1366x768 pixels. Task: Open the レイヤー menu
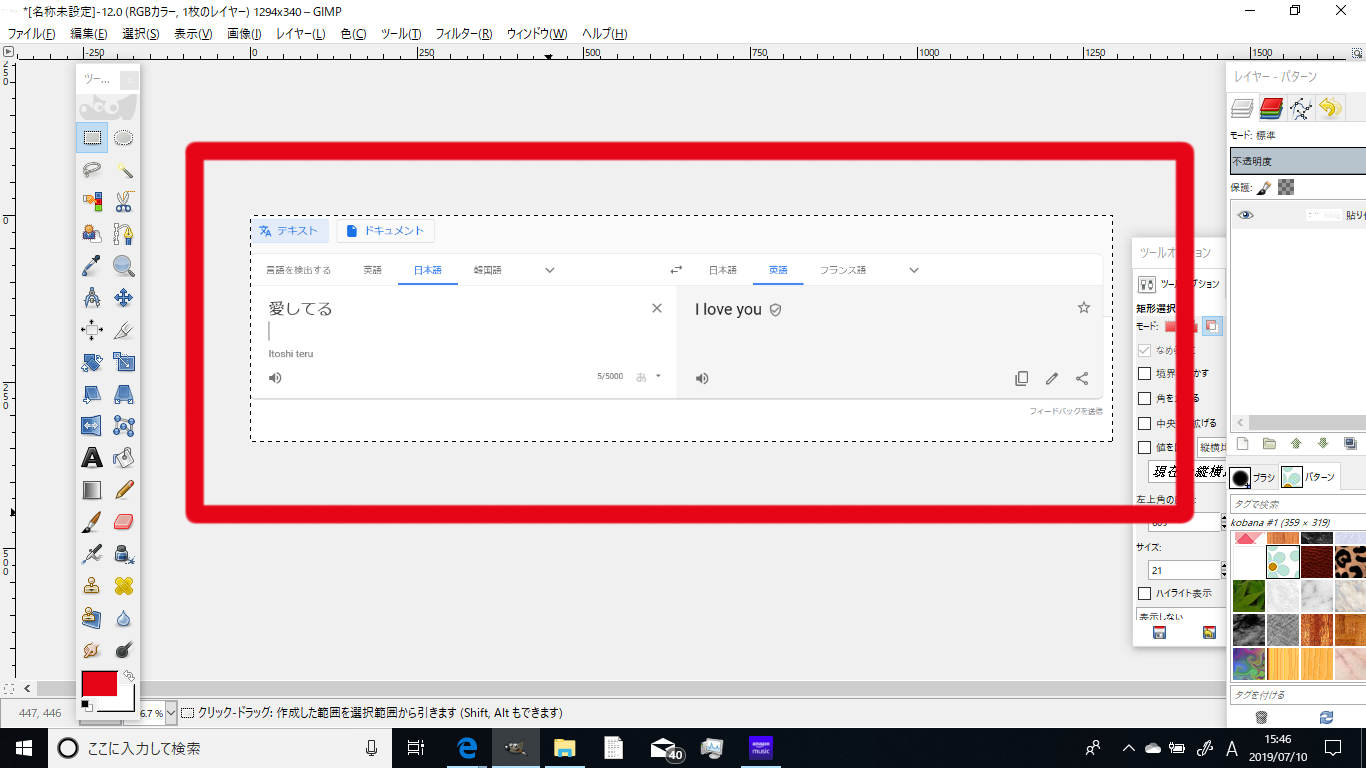tap(301, 34)
